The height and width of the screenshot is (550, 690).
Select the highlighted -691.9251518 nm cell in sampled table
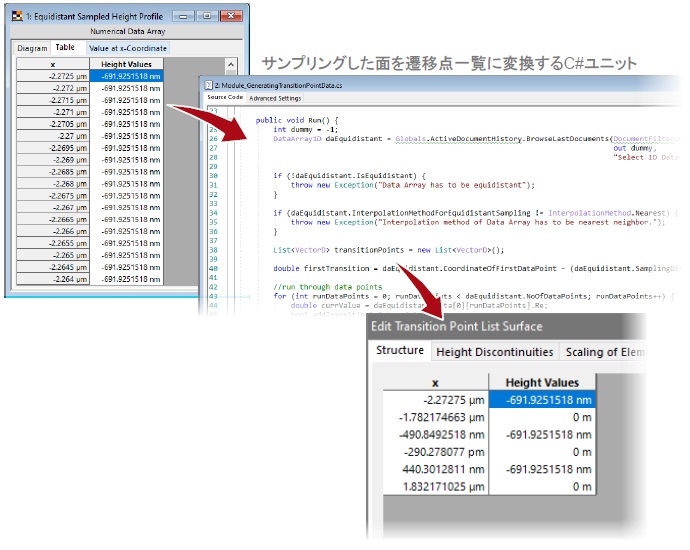126,76
